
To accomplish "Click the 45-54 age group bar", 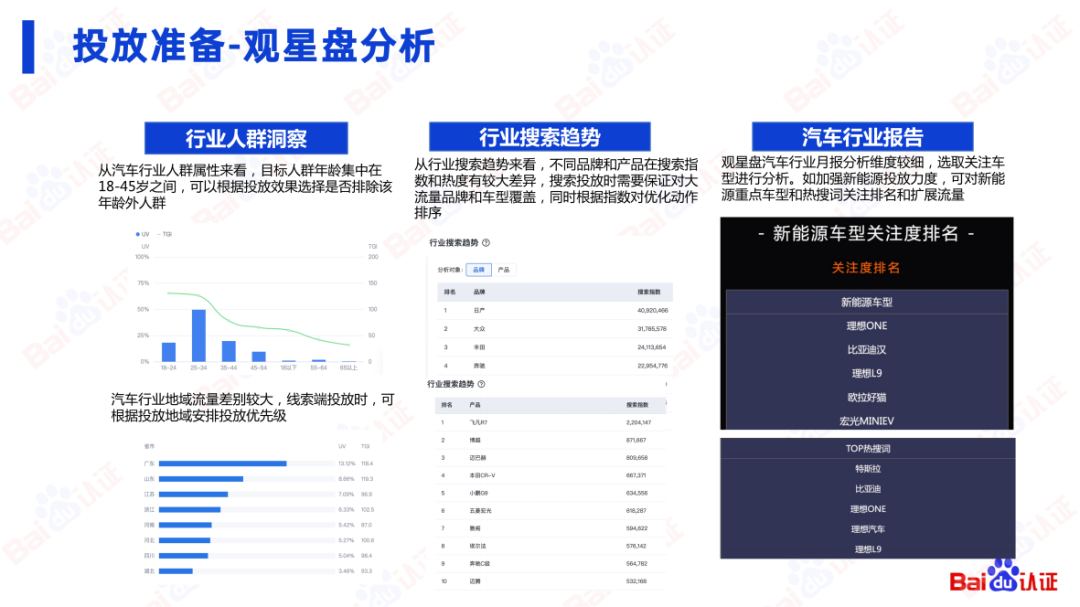I will (x=258, y=356).
